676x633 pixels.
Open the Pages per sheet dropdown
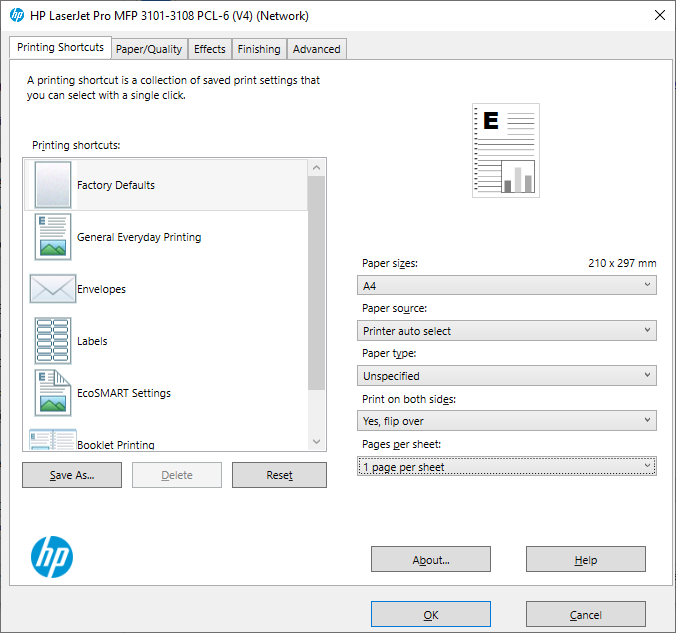point(507,467)
